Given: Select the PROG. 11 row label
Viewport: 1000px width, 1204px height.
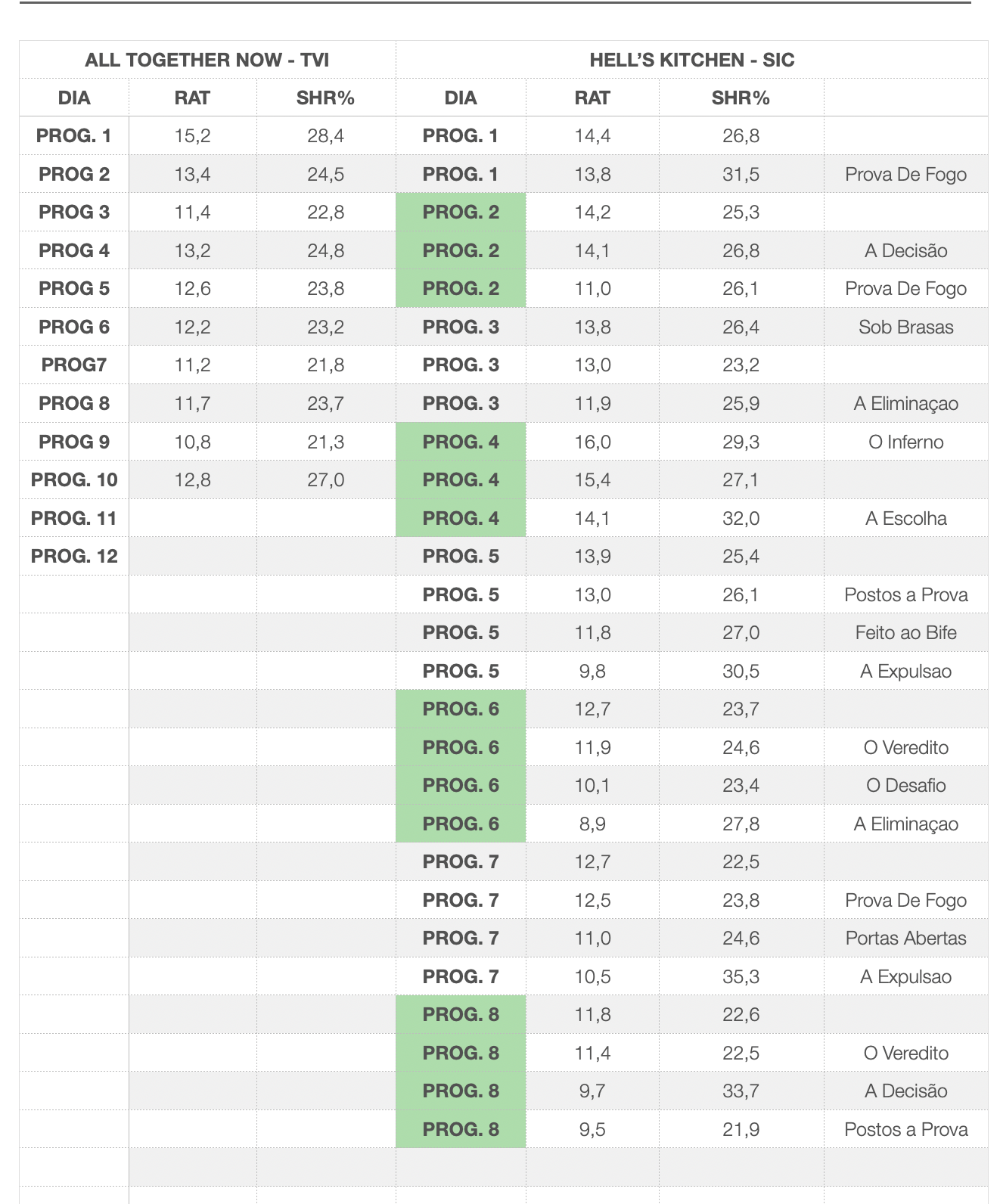Looking at the screenshot, I should 74,518.
